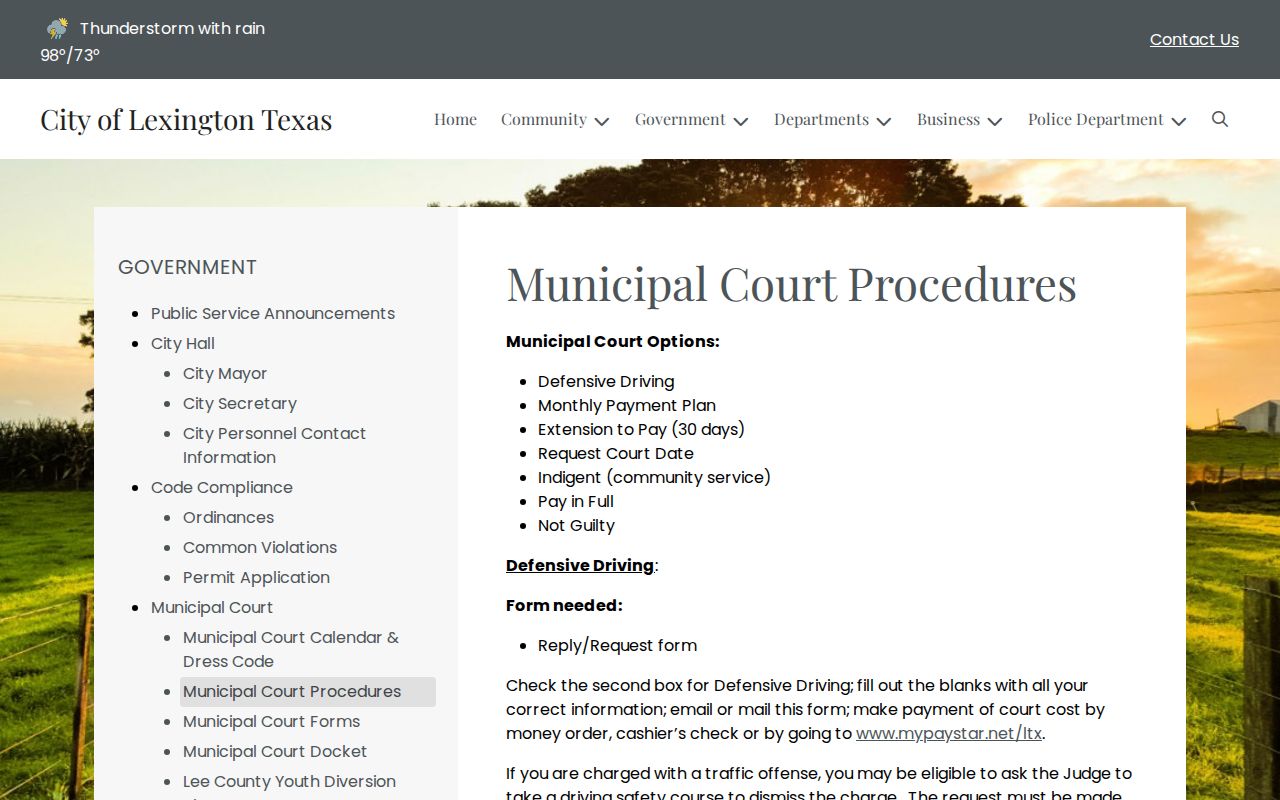1280x800 pixels.
Task: Click the 98°/73° temperature reading
Action: [70, 55]
